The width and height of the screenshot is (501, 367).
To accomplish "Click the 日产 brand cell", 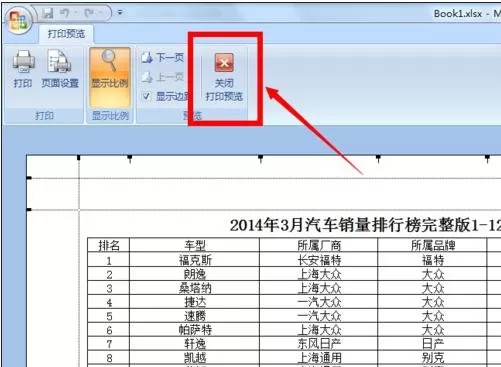I will (x=432, y=344).
